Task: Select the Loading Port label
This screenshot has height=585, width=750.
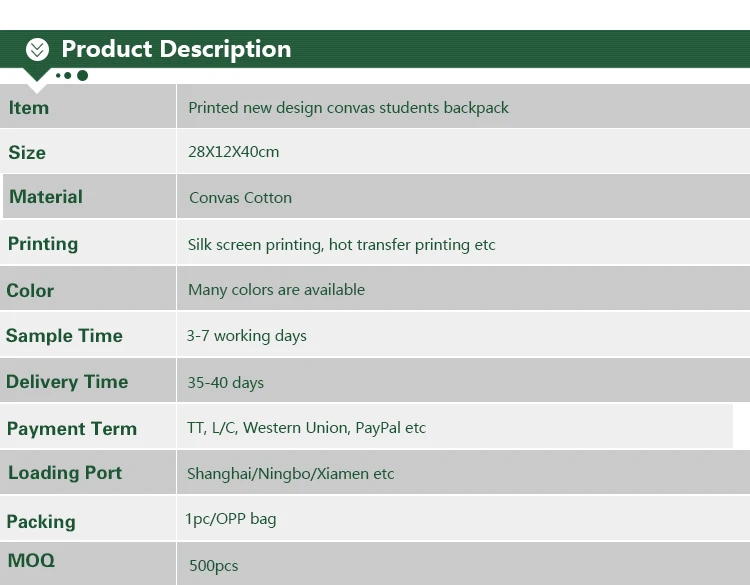Action: click(65, 473)
